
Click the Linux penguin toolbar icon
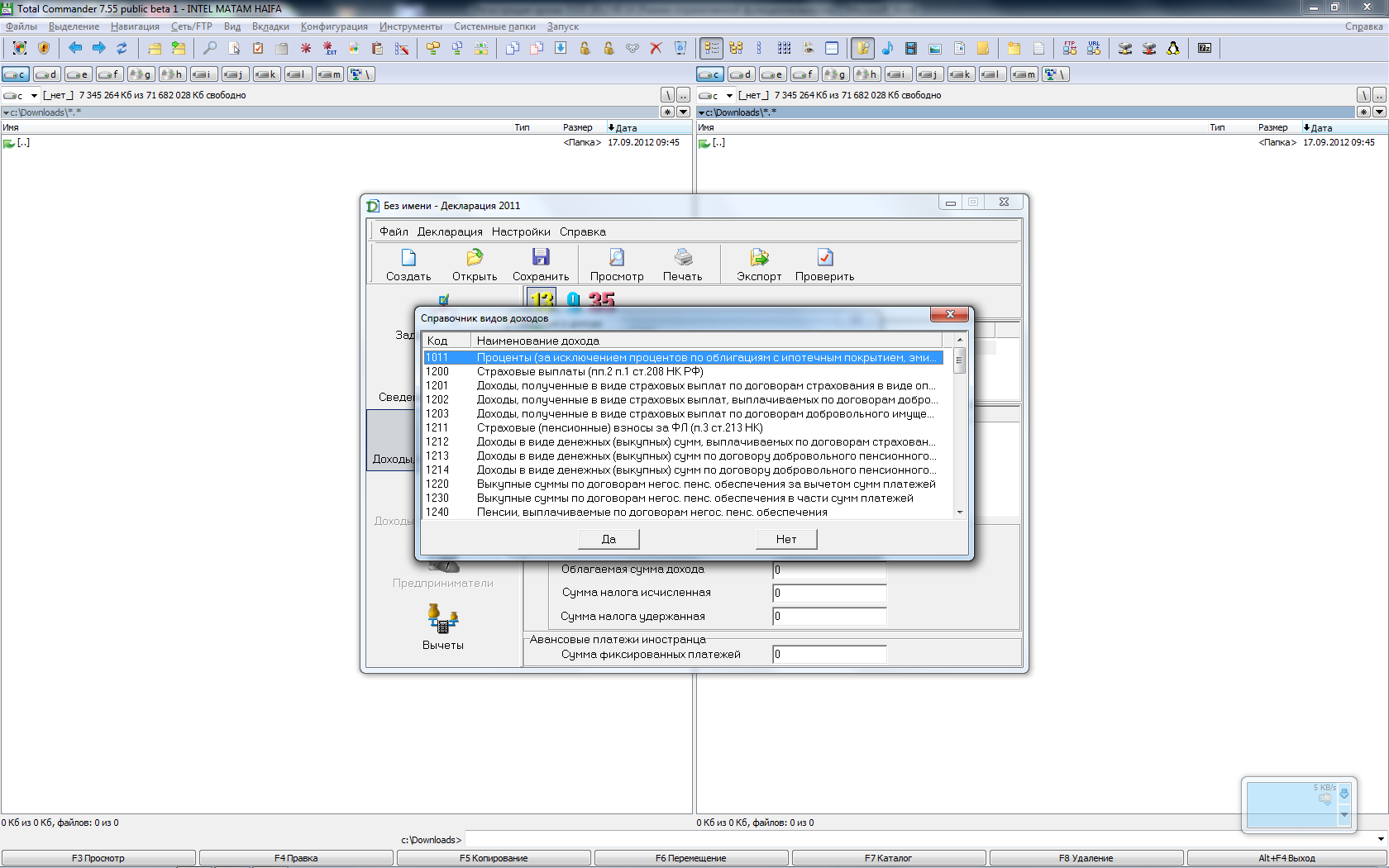click(1173, 48)
